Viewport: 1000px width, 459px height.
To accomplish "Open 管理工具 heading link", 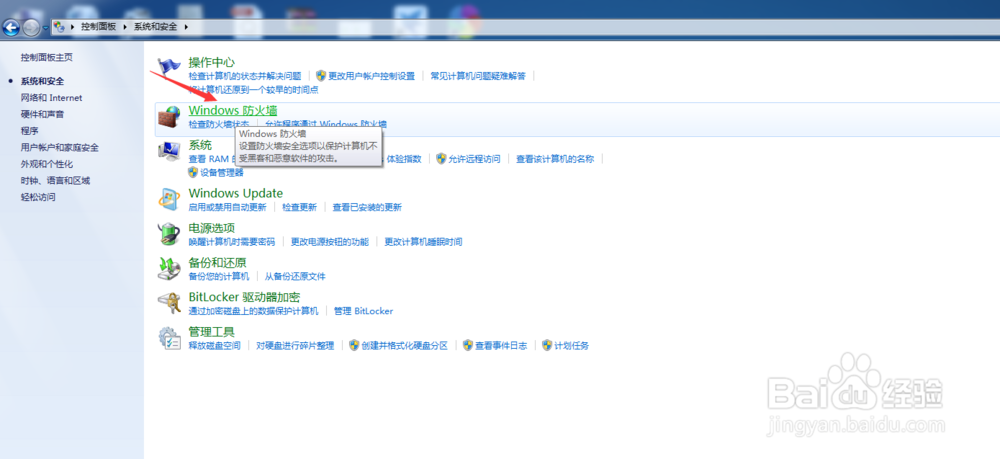I will (x=212, y=332).
